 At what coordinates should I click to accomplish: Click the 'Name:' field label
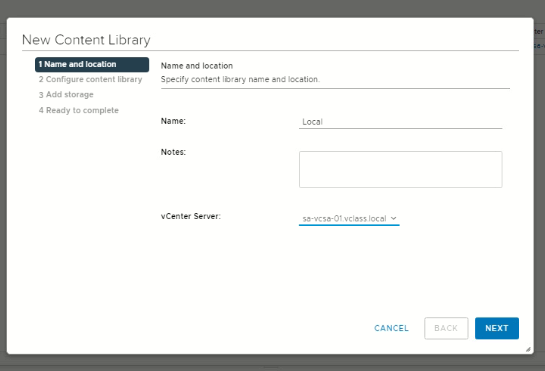173,121
